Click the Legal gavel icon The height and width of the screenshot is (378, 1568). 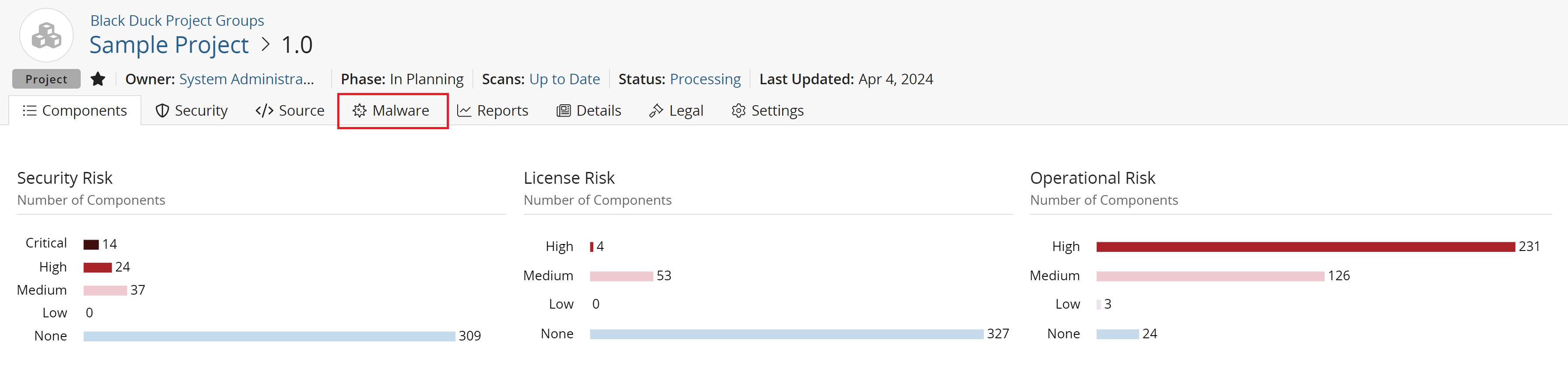pyautogui.click(x=656, y=110)
